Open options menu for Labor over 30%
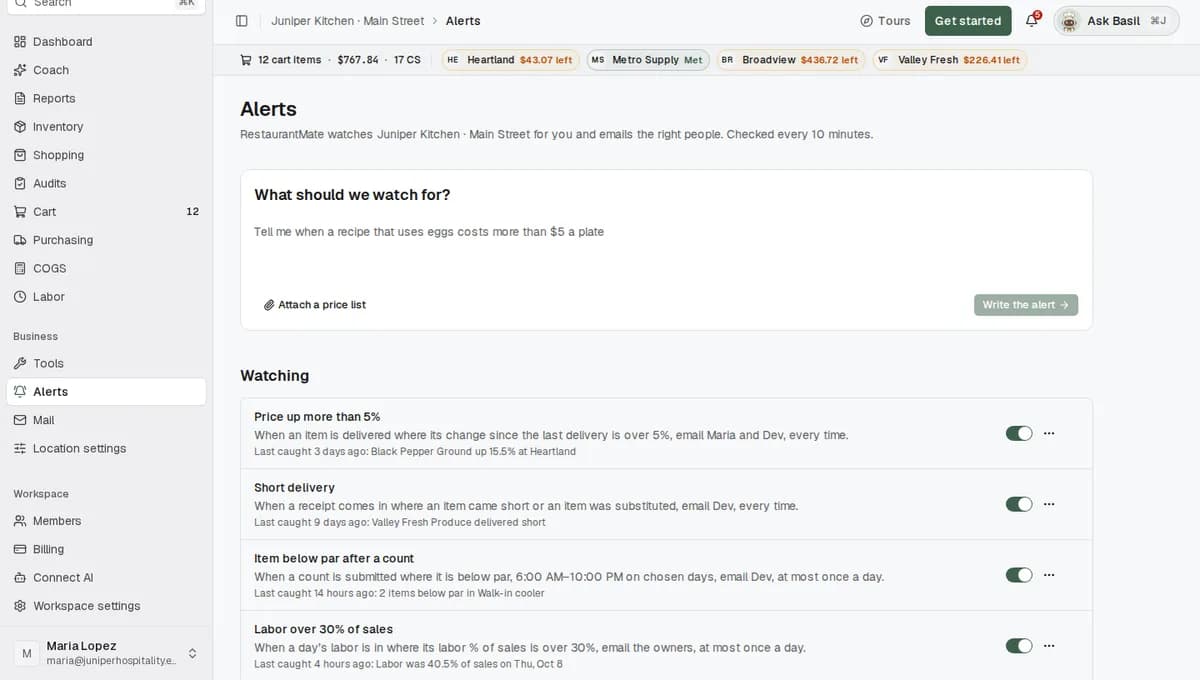Viewport: 1200px width, 680px height. pyautogui.click(x=1049, y=646)
